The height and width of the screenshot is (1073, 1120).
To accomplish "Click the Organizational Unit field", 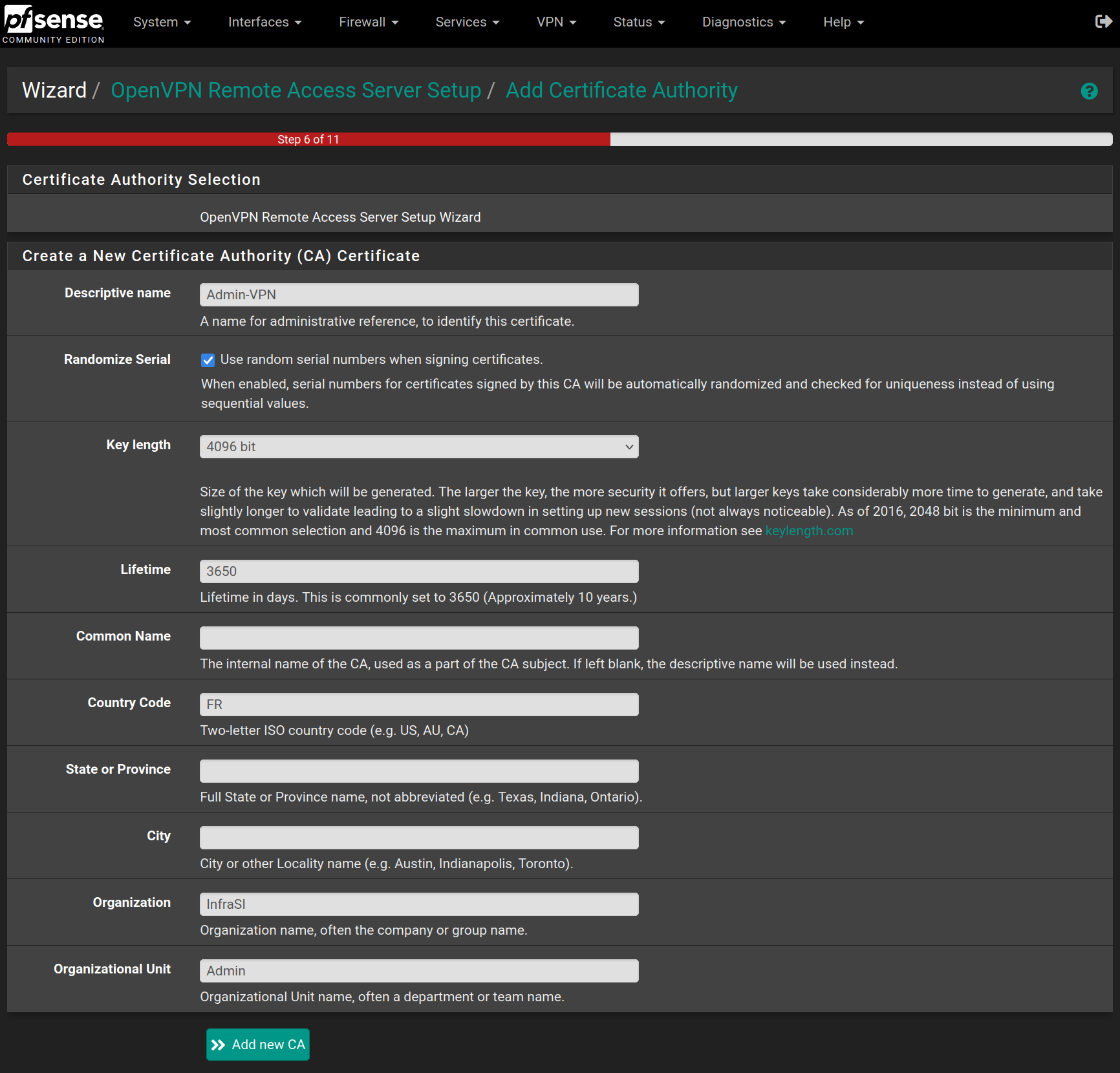I will point(419,971).
